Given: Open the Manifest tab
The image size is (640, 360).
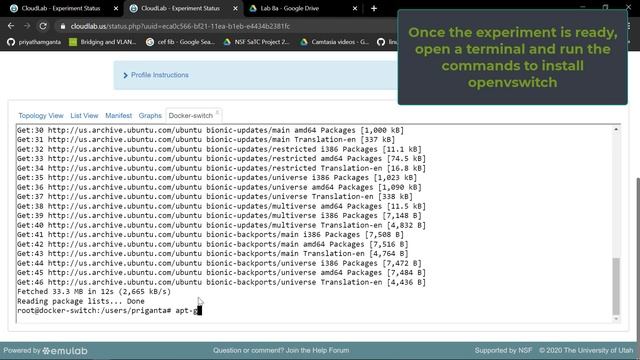Looking at the screenshot, I should pyautogui.click(x=118, y=116).
